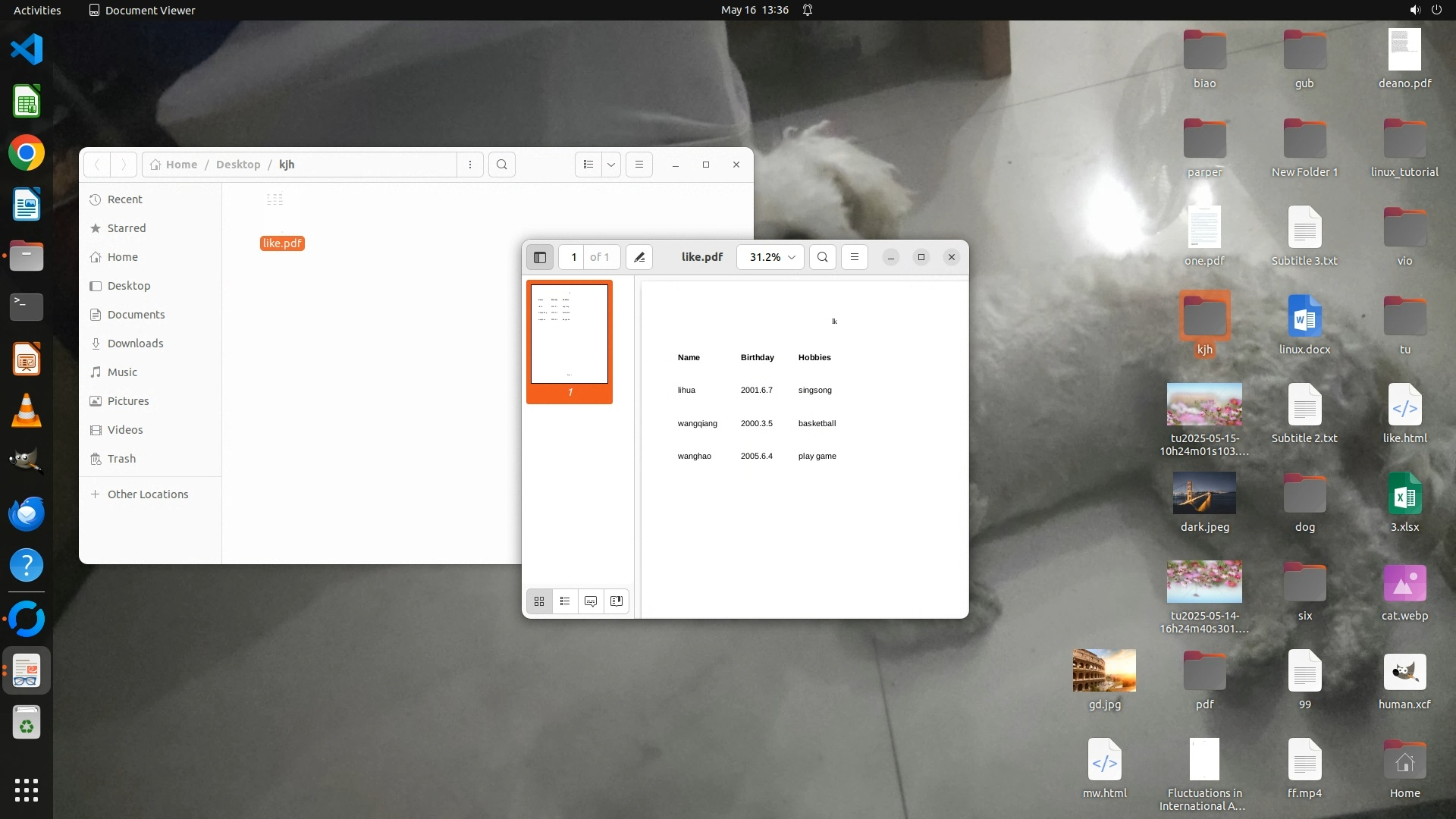The image size is (1456, 819).
Task: Click the file manager search icon
Action: point(502,165)
